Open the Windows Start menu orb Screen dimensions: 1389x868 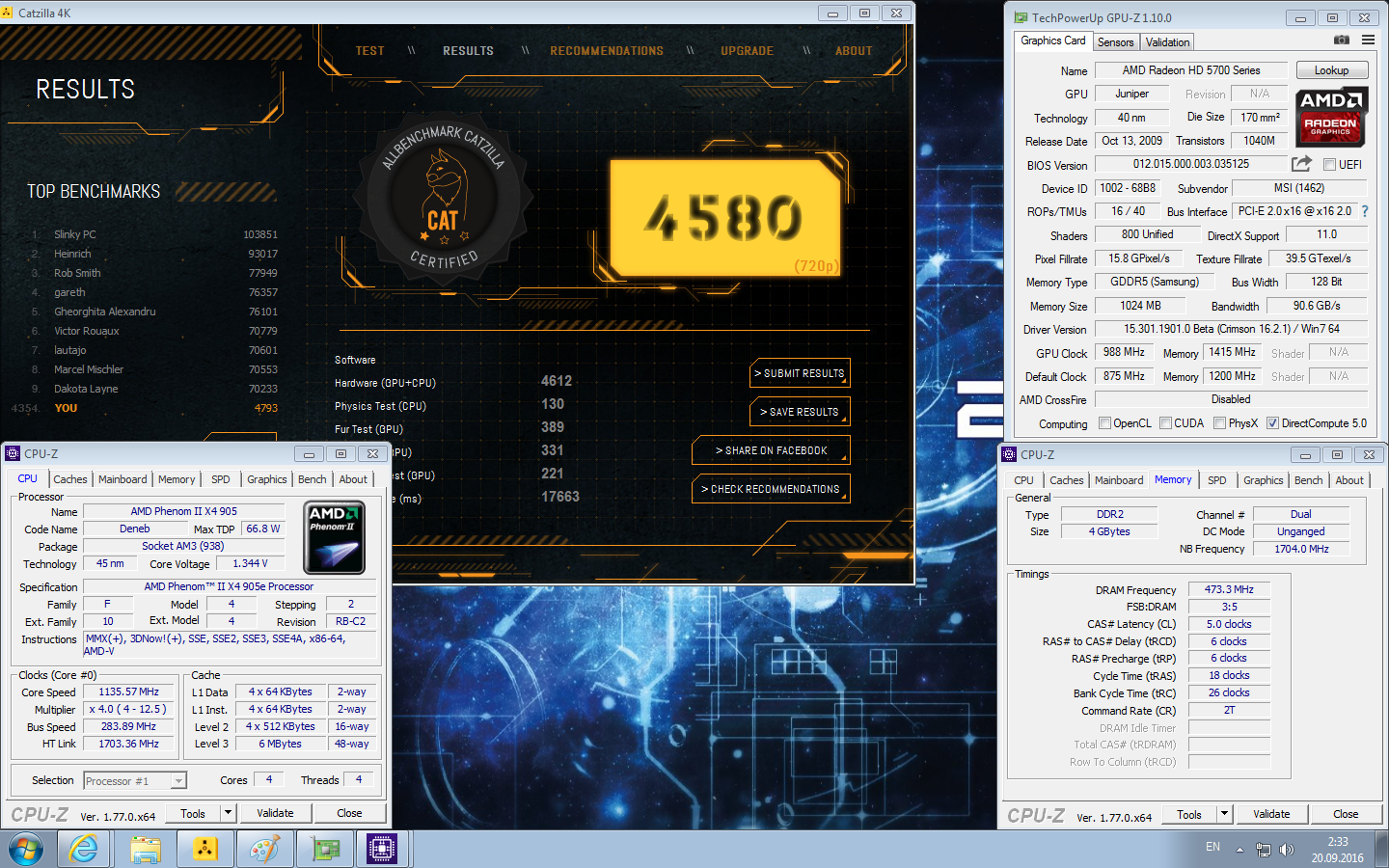(26, 850)
